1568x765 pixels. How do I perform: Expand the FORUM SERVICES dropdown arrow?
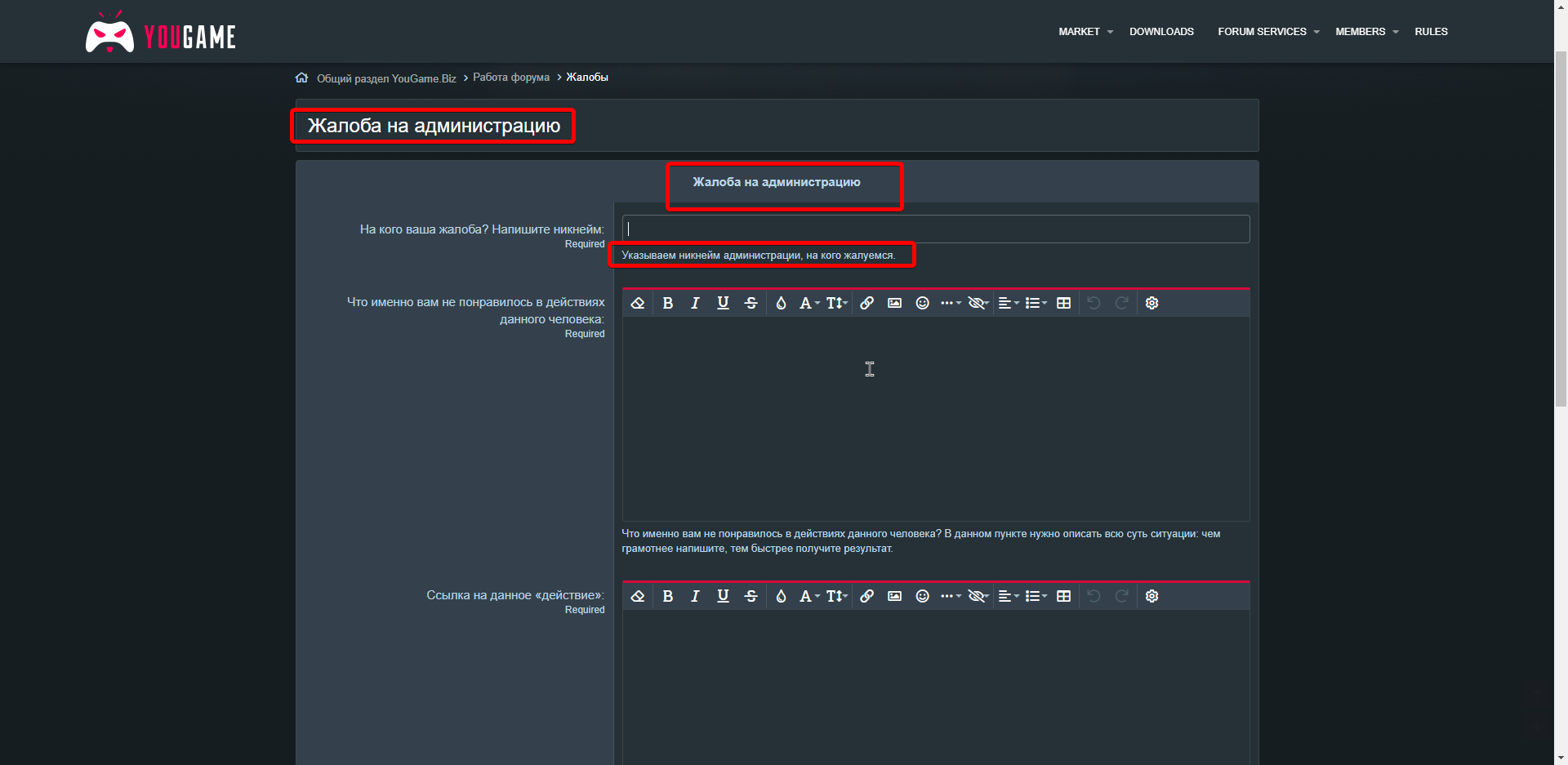click(x=1316, y=33)
